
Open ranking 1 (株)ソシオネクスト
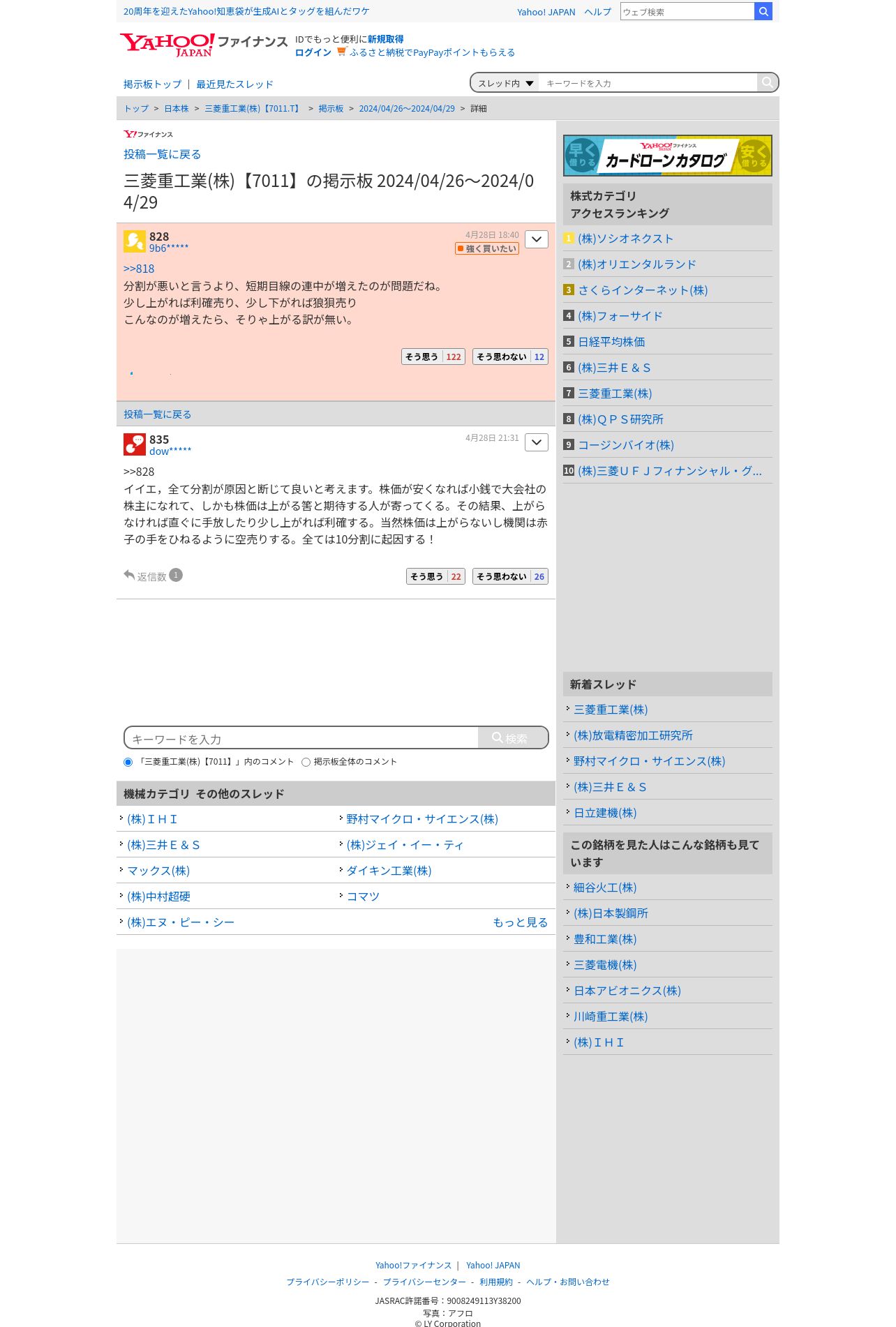(x=625, y=239)
